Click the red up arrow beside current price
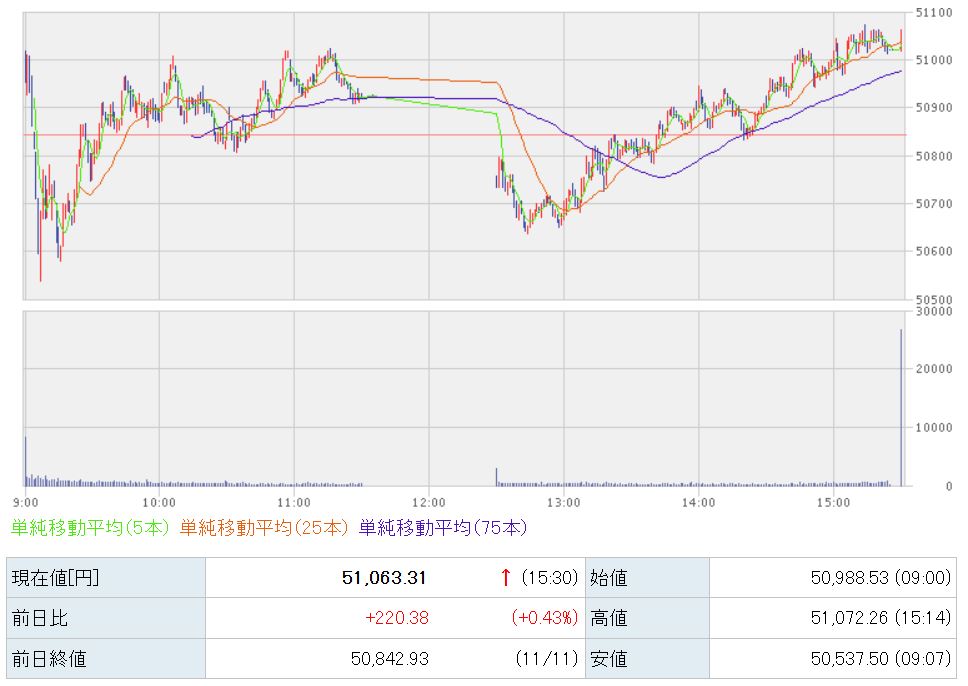 pyautogui.click(x=506, y=577)
